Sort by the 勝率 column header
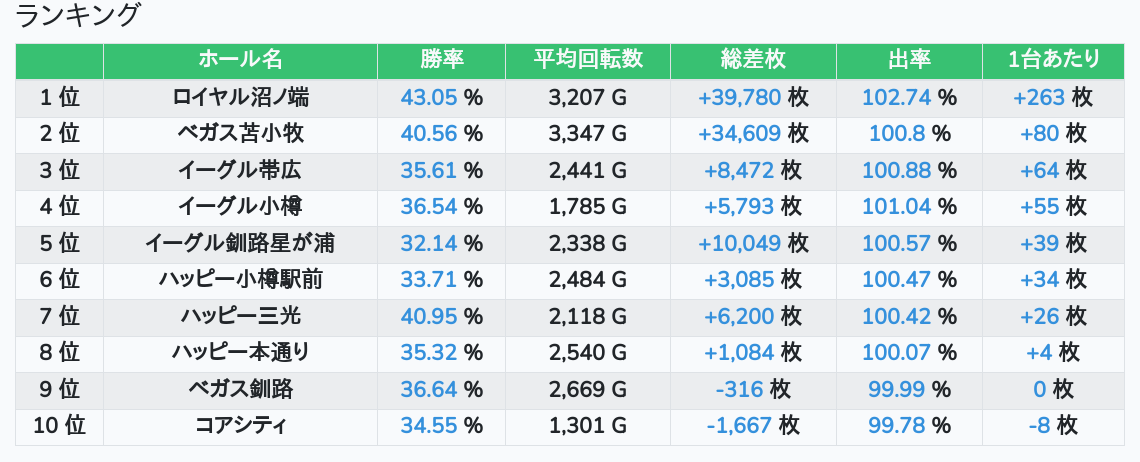1140x462 pixels. (x=441, y=60)
